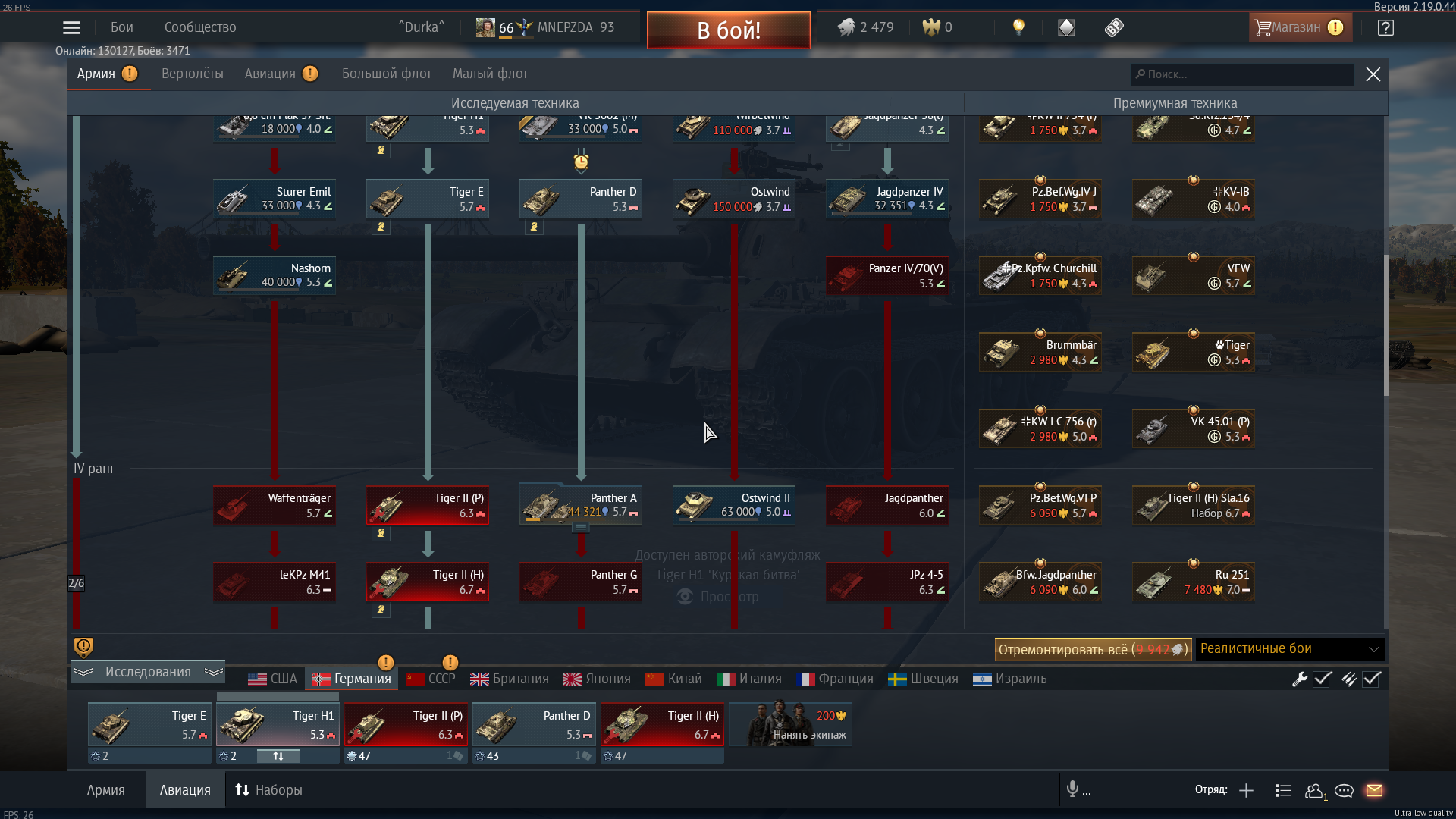Click Отремонтировать всё repair button

point(1093,649)
